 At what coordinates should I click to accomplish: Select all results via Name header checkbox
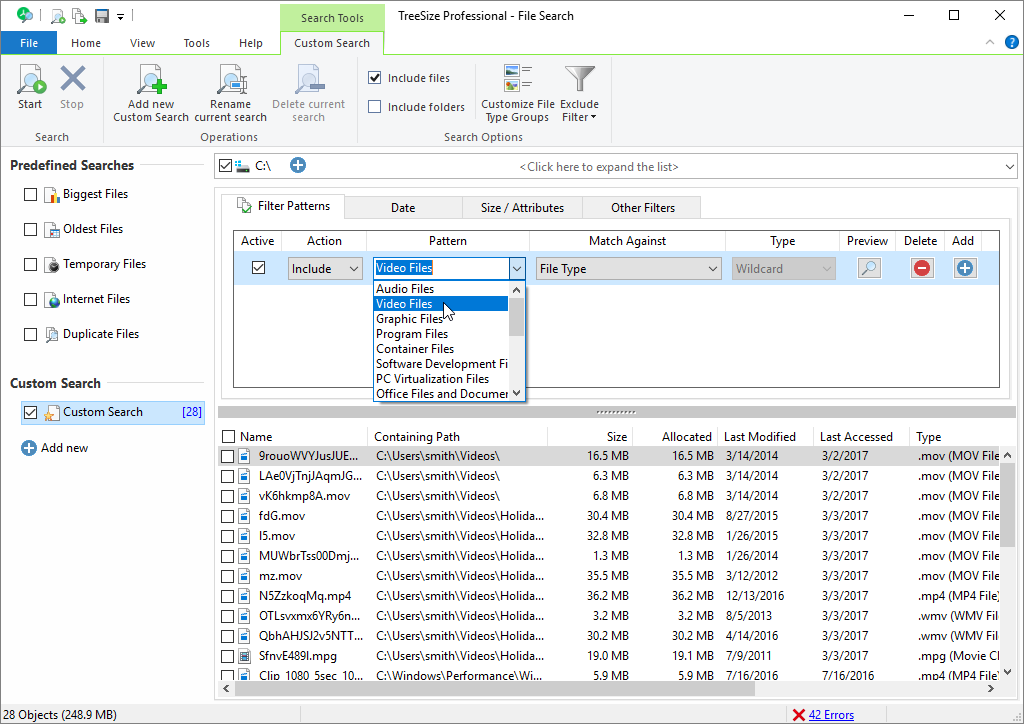228,437
